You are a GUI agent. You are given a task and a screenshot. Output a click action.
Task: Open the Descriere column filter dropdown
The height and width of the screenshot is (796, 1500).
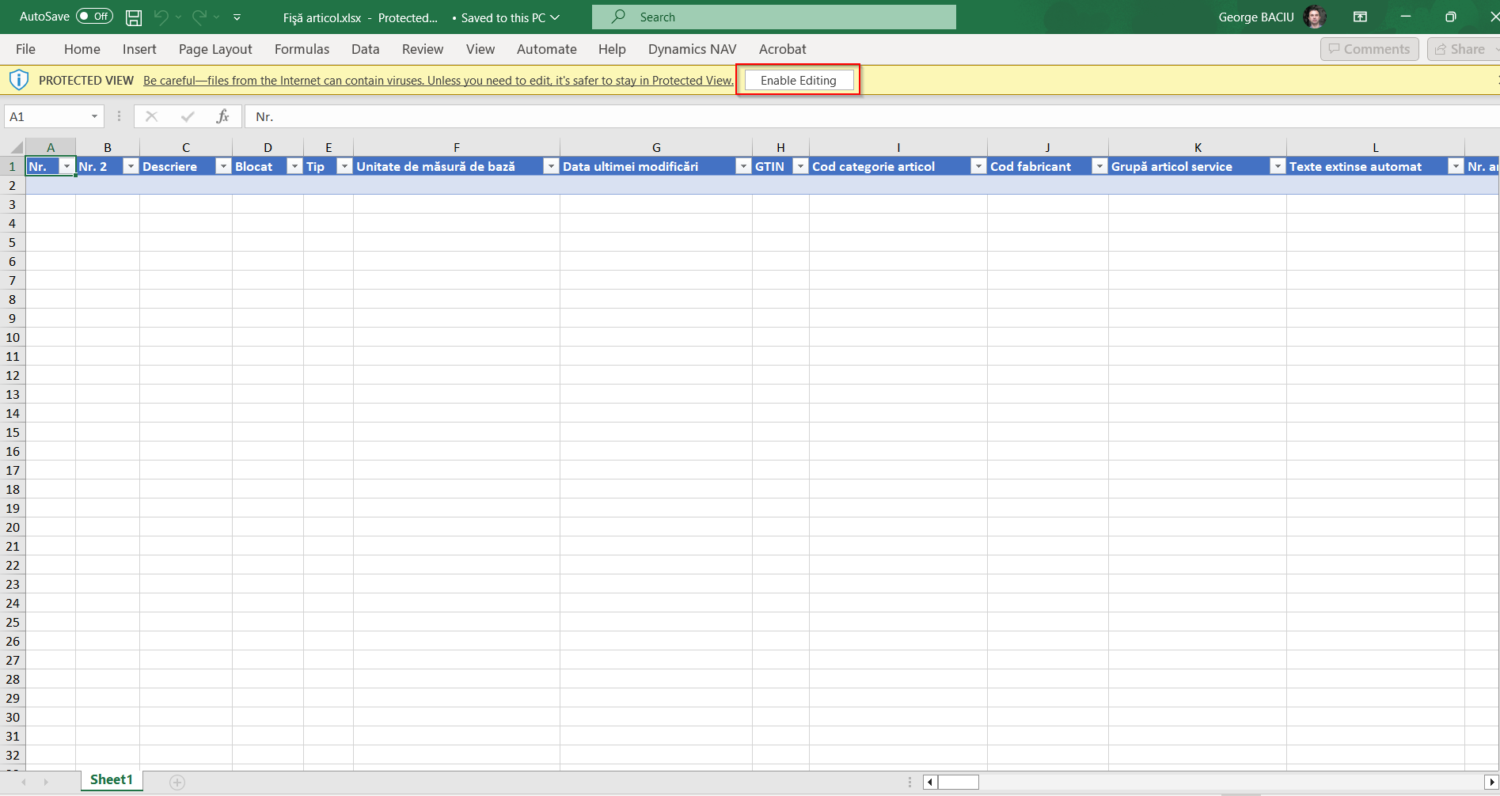point(223,166)
